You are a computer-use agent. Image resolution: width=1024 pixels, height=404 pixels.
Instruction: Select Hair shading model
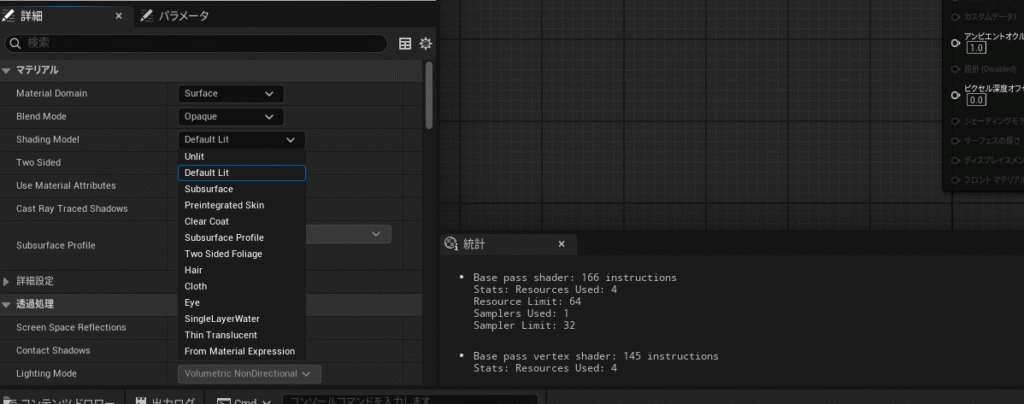(242, 270)
